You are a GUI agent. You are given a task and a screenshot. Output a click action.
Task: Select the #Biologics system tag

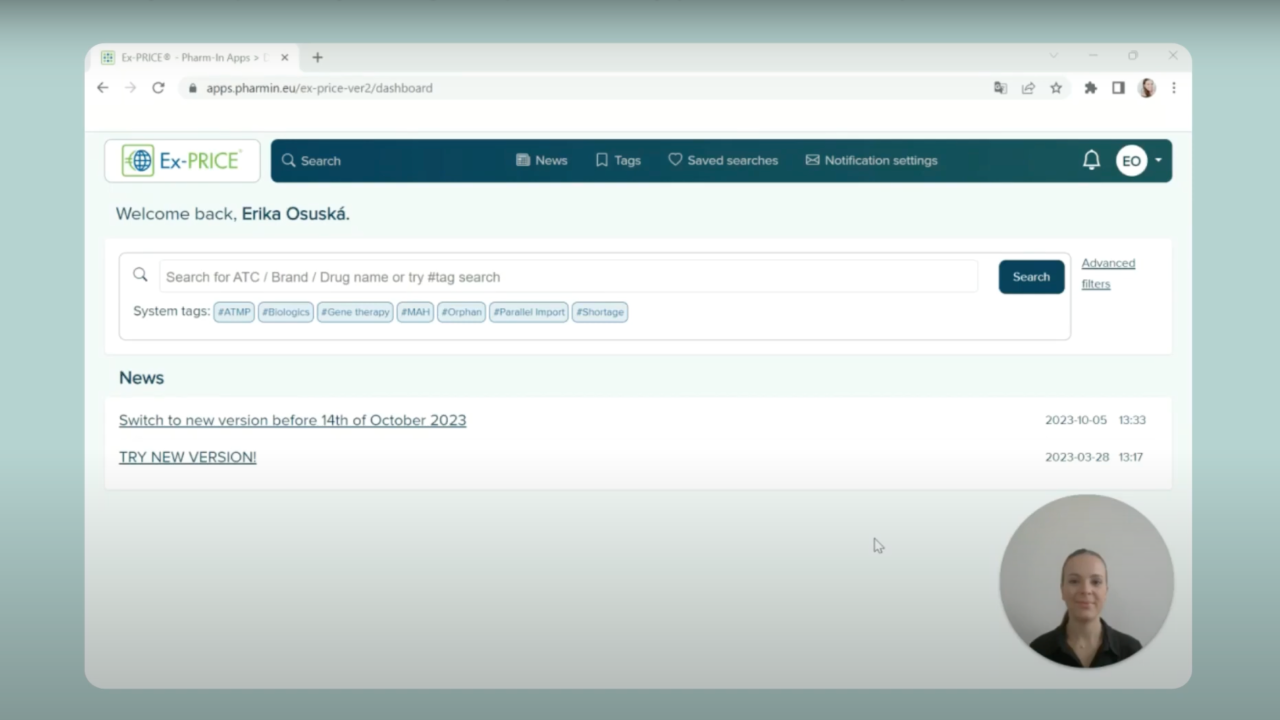[x=286, y=312]
